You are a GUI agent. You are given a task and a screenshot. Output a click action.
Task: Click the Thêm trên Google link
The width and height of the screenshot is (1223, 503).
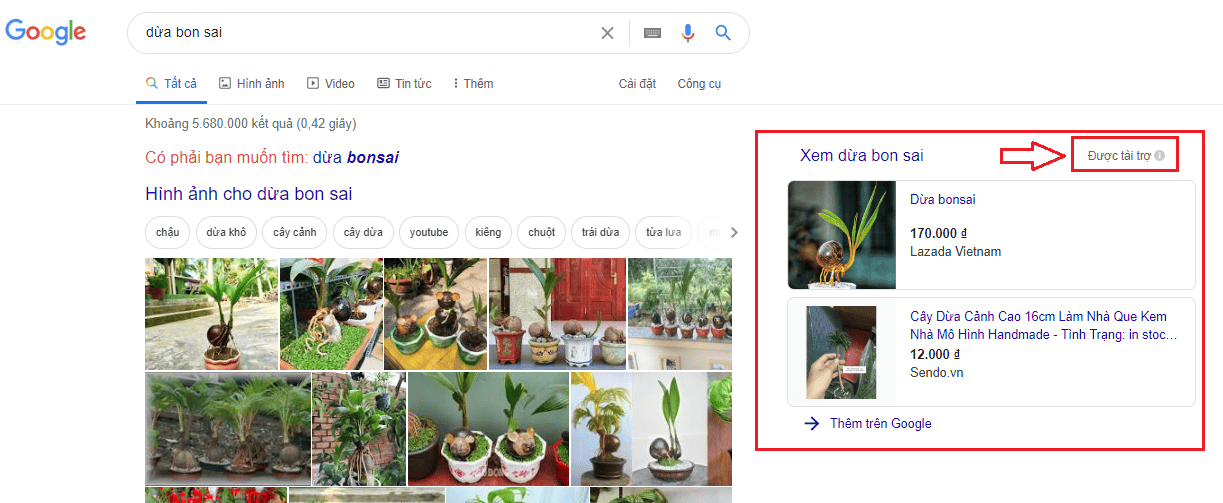(x=880, y=424)
